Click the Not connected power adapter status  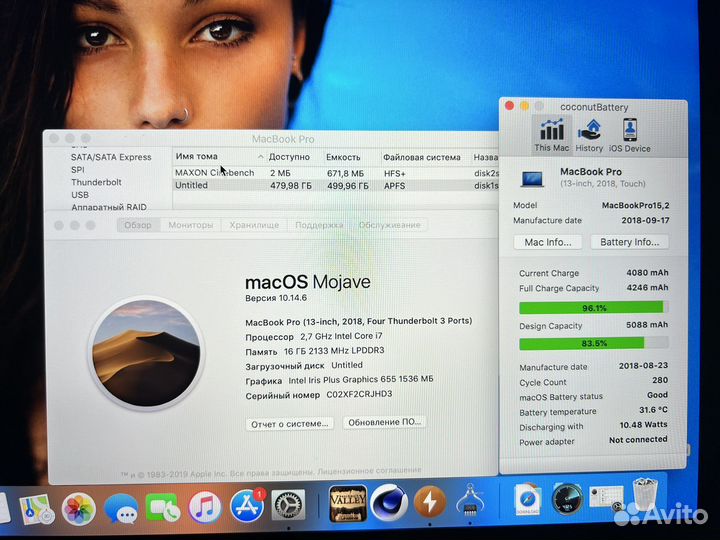click(638, 439)
